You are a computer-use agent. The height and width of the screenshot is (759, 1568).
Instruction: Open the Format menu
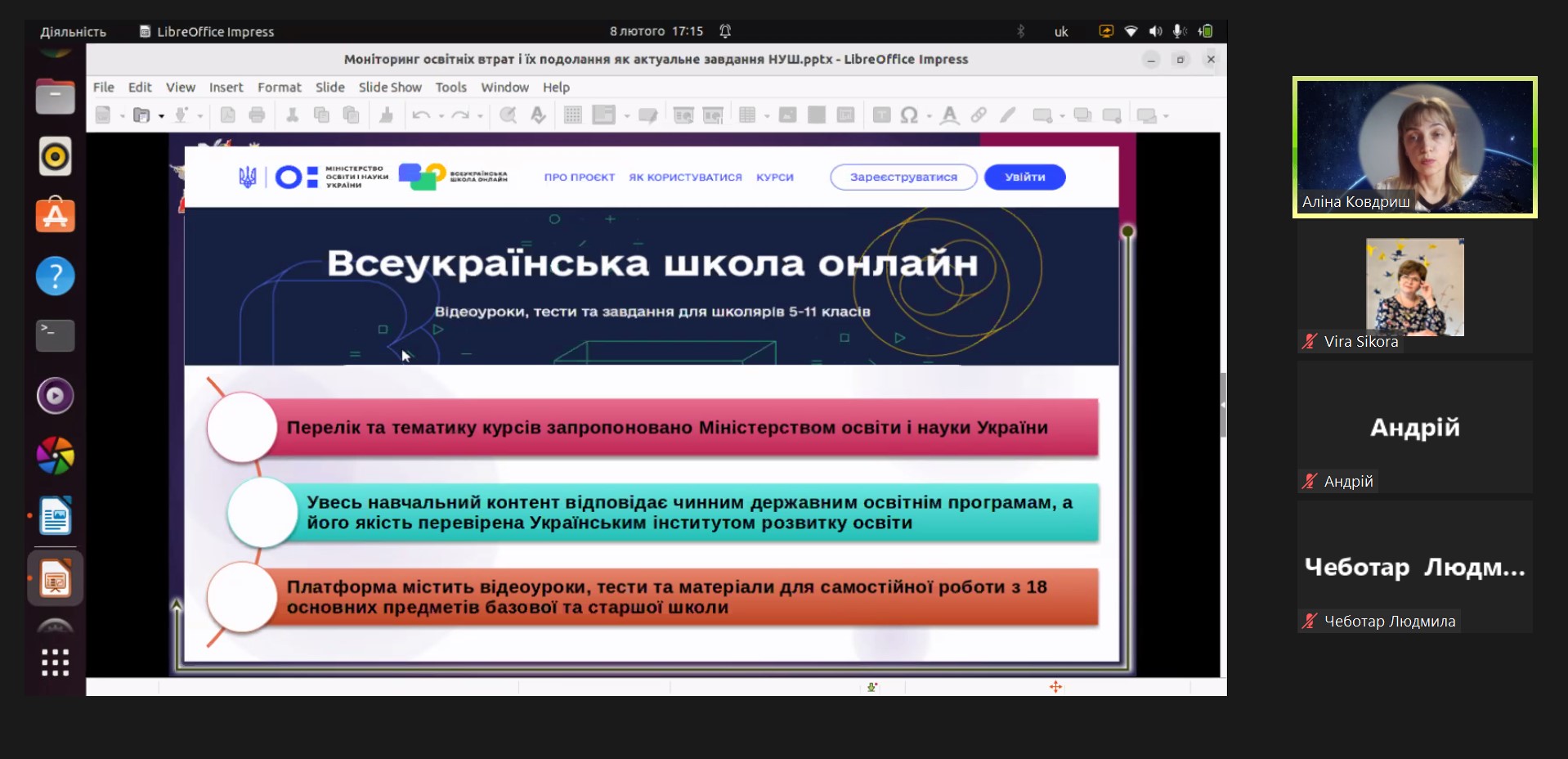point(280,88)
